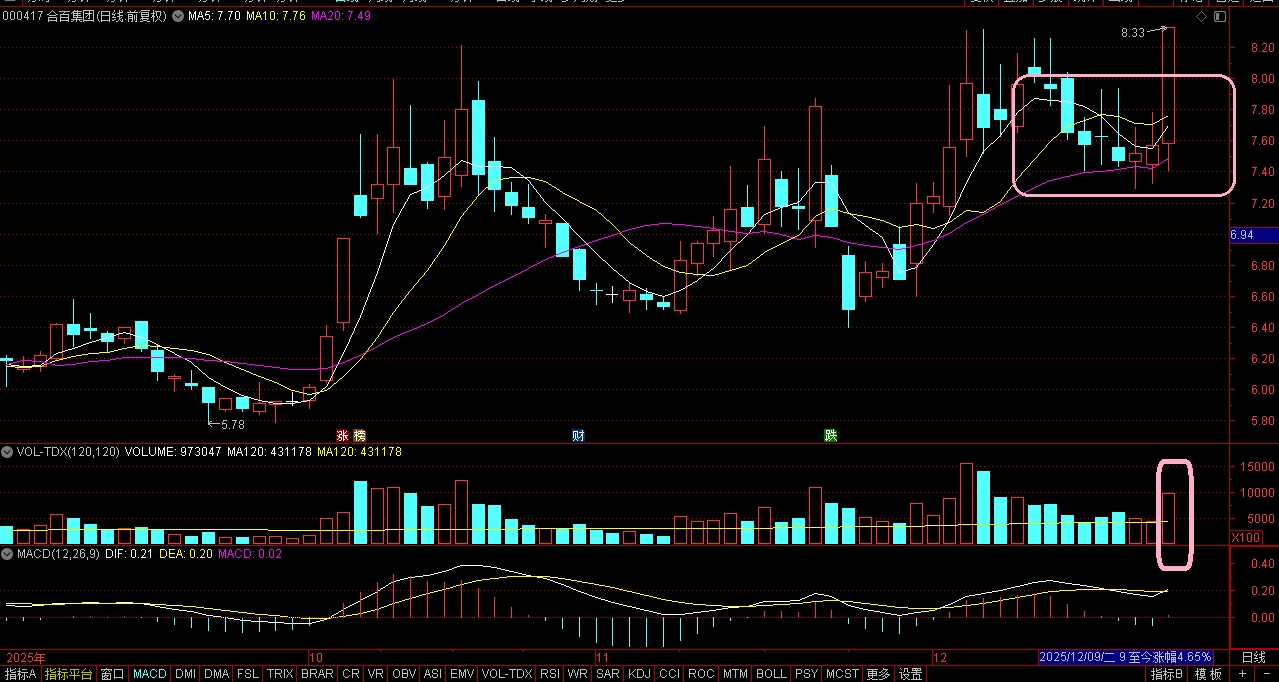Click the 榜 event marker on chart
Screen dimensions: 1279x682
point(360,435)
